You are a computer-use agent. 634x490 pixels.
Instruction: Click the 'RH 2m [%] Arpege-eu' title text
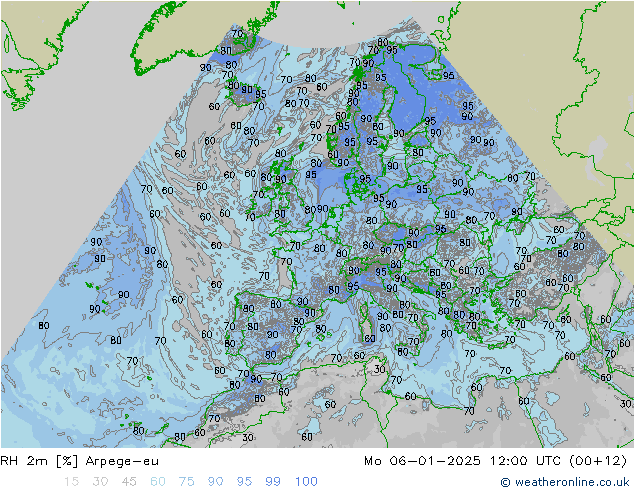click(x=80, y=461)
